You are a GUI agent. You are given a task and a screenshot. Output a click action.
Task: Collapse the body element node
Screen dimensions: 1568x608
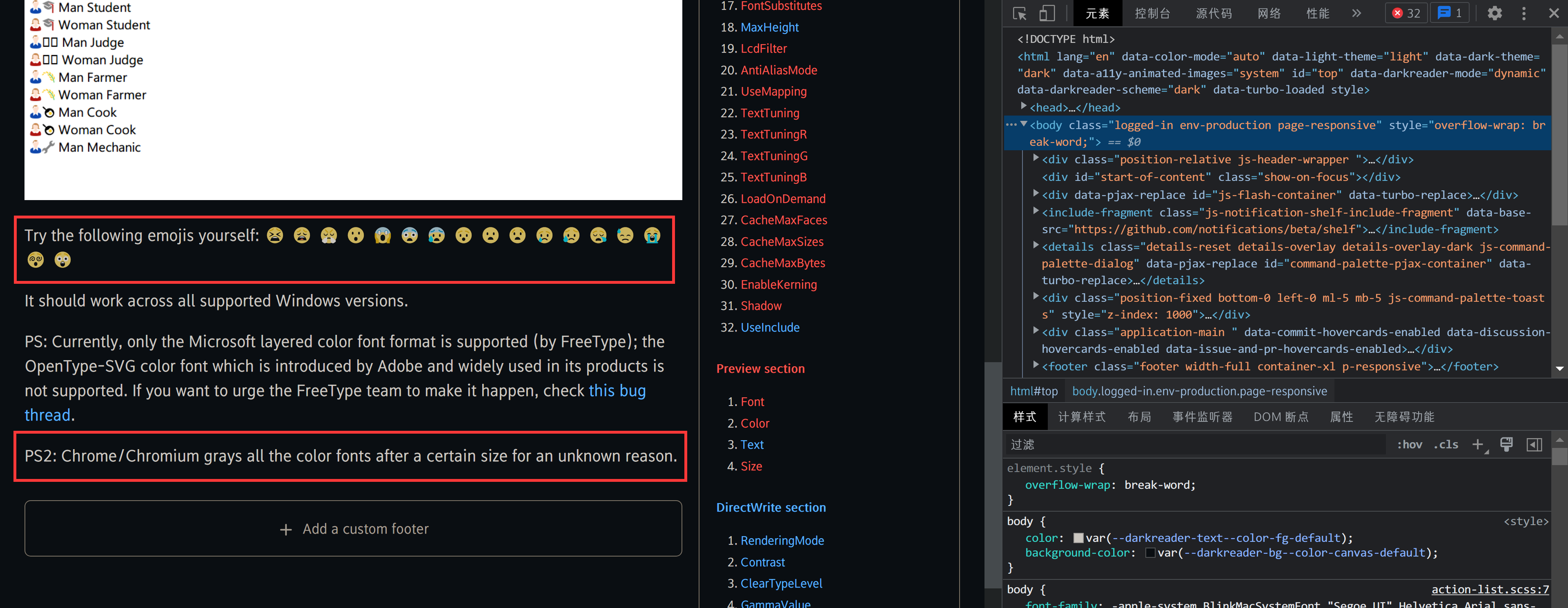pyautogui.click(x=1024, y=124)
